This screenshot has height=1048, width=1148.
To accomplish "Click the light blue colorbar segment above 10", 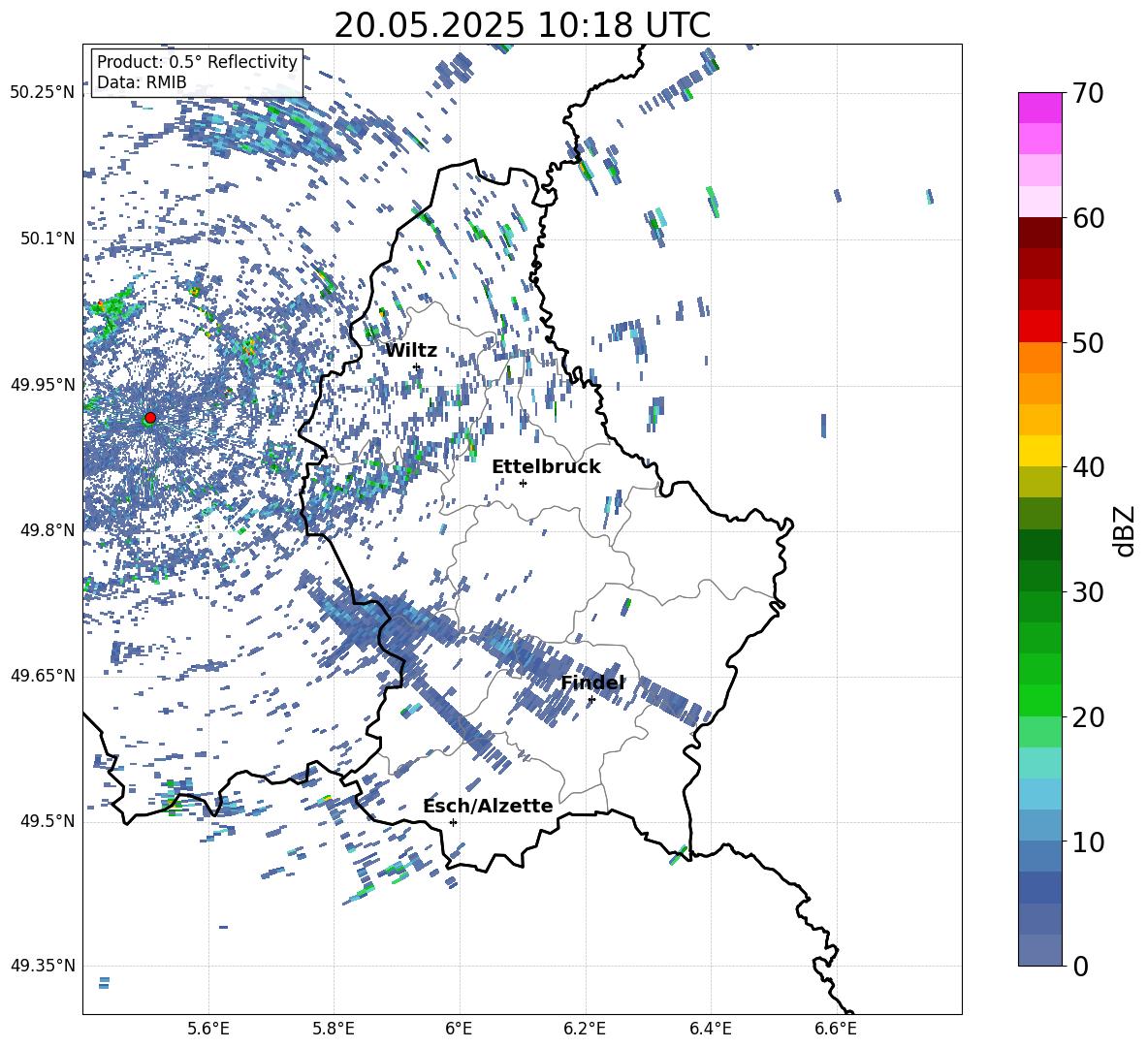I will (1039, 826).
